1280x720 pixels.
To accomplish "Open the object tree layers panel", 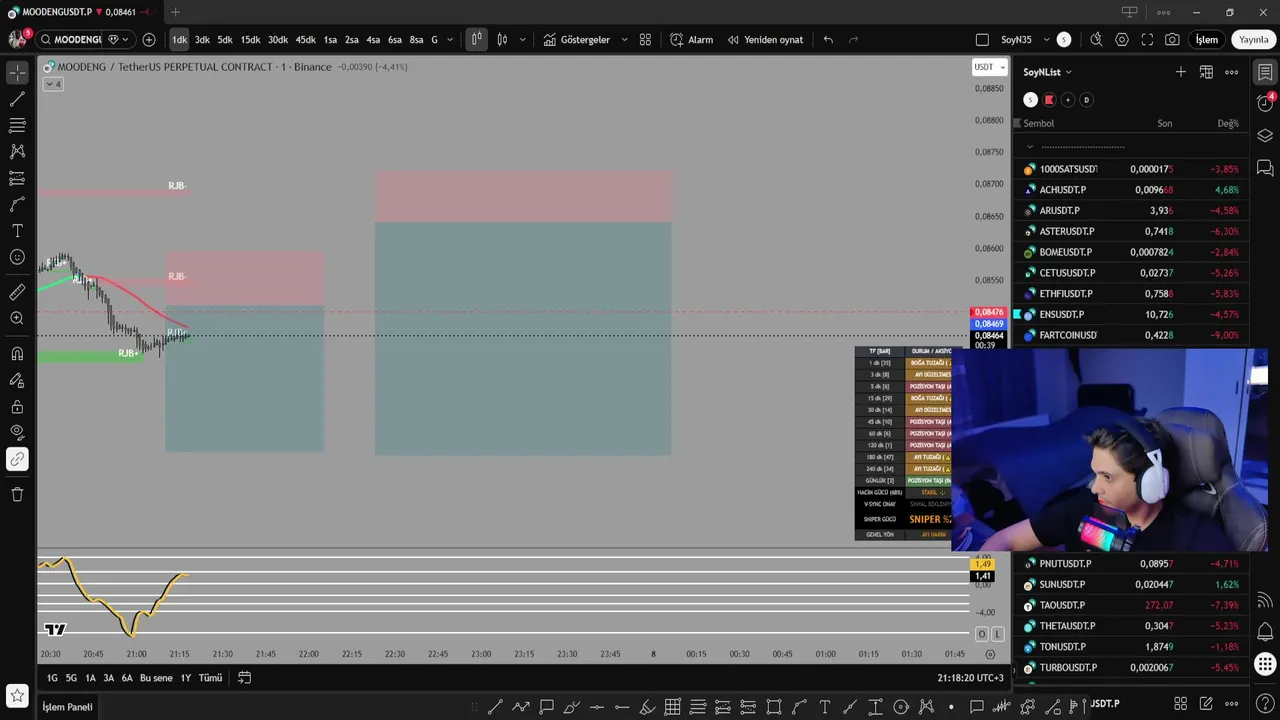I will pos(1265,135).
